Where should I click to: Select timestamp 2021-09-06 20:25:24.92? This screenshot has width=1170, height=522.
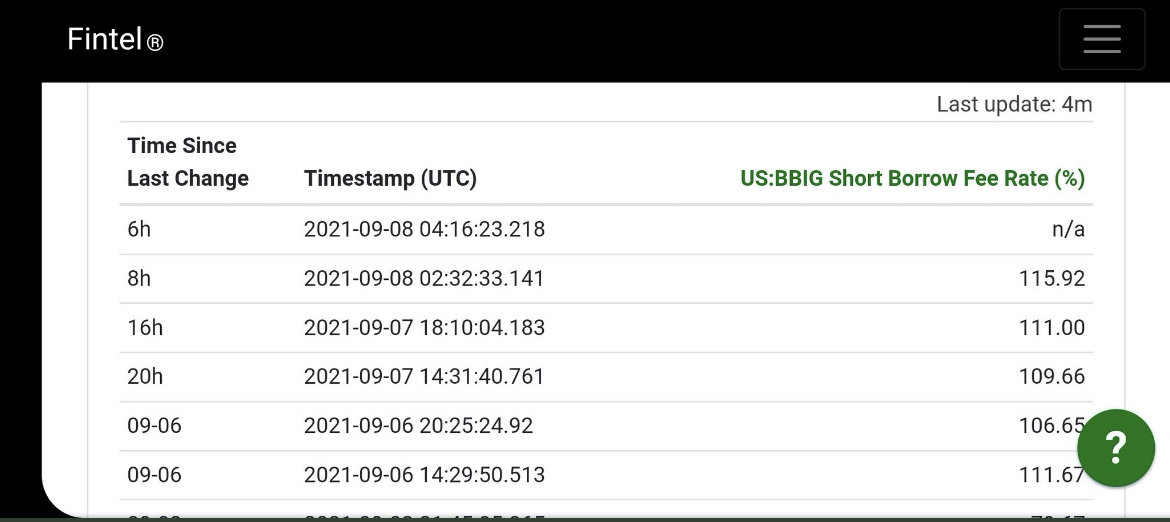coord(419,426)
